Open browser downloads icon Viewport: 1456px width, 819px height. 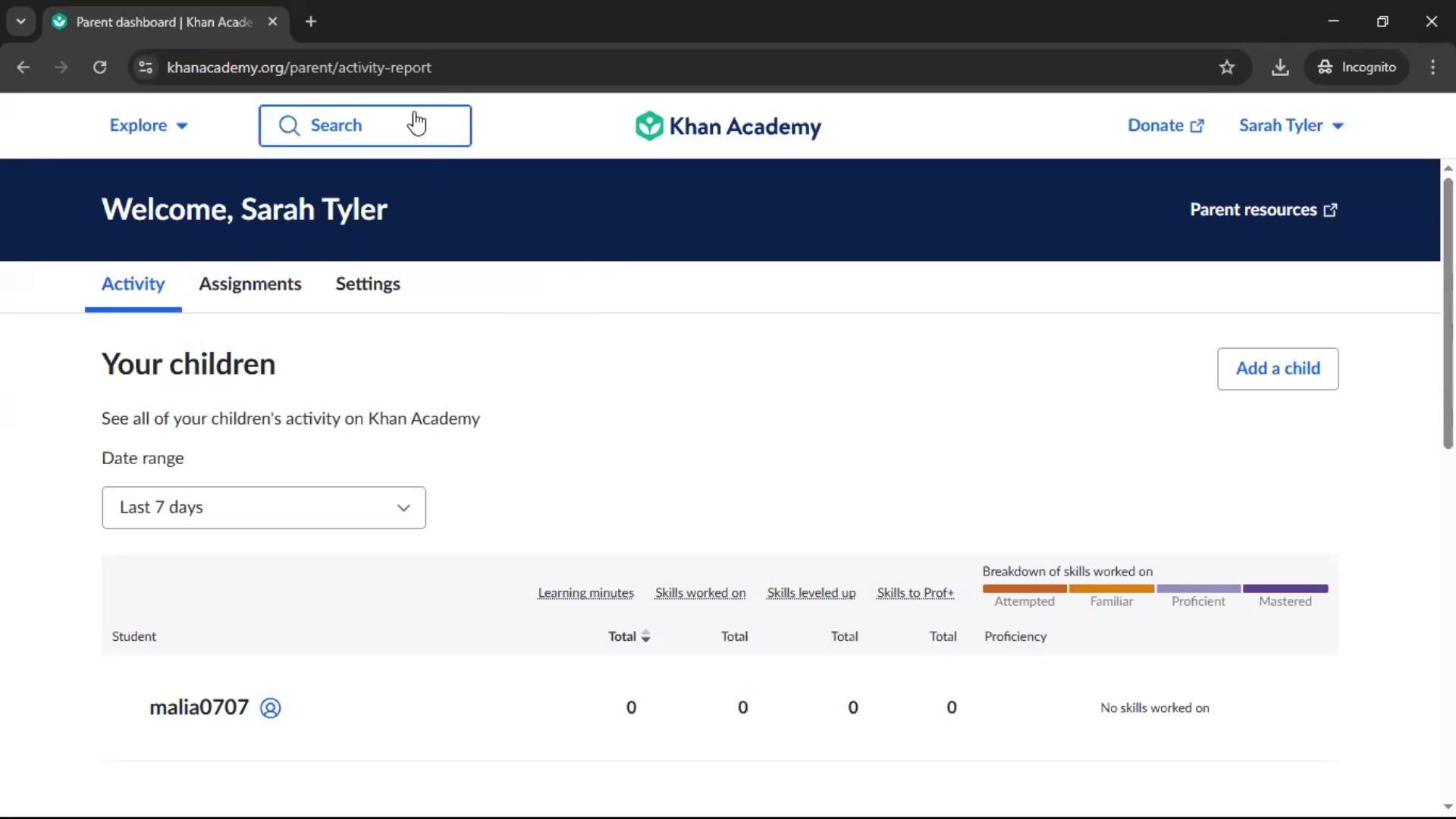pyautogui.click(x=1279, y=67)
